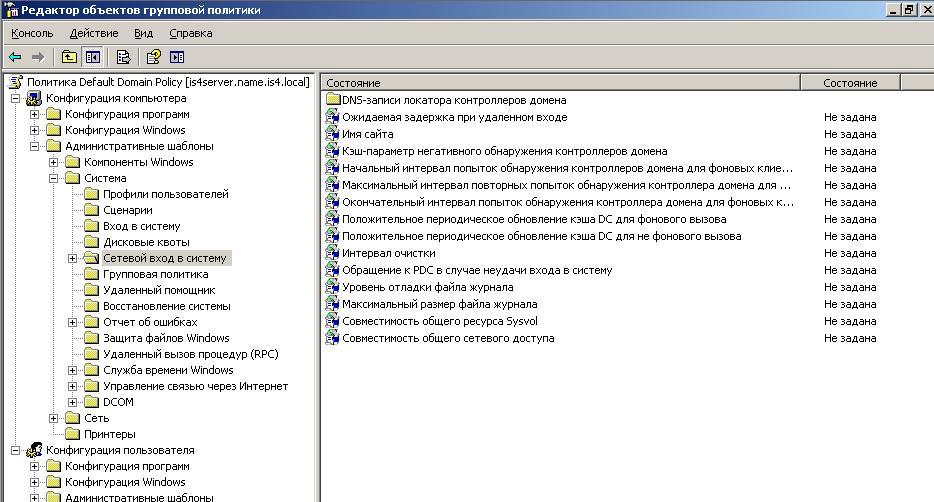Click folder icon next to Дисковые квоты
Screen dimensions: 934x502
[92, 242]
